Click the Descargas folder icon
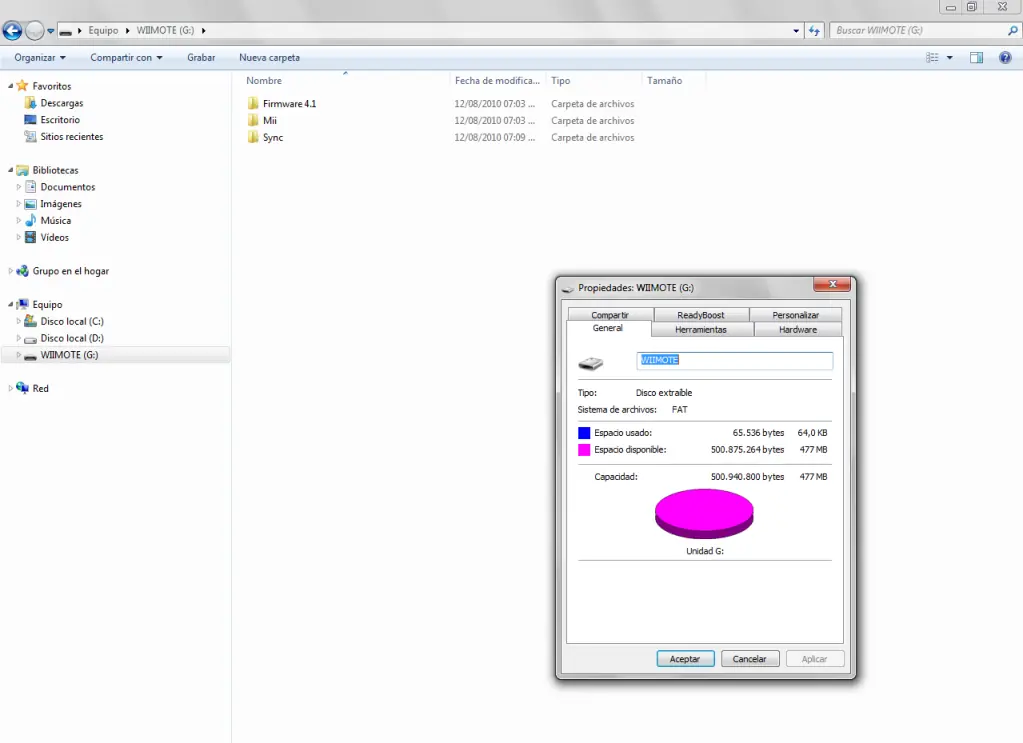 (x=30, y=102)
